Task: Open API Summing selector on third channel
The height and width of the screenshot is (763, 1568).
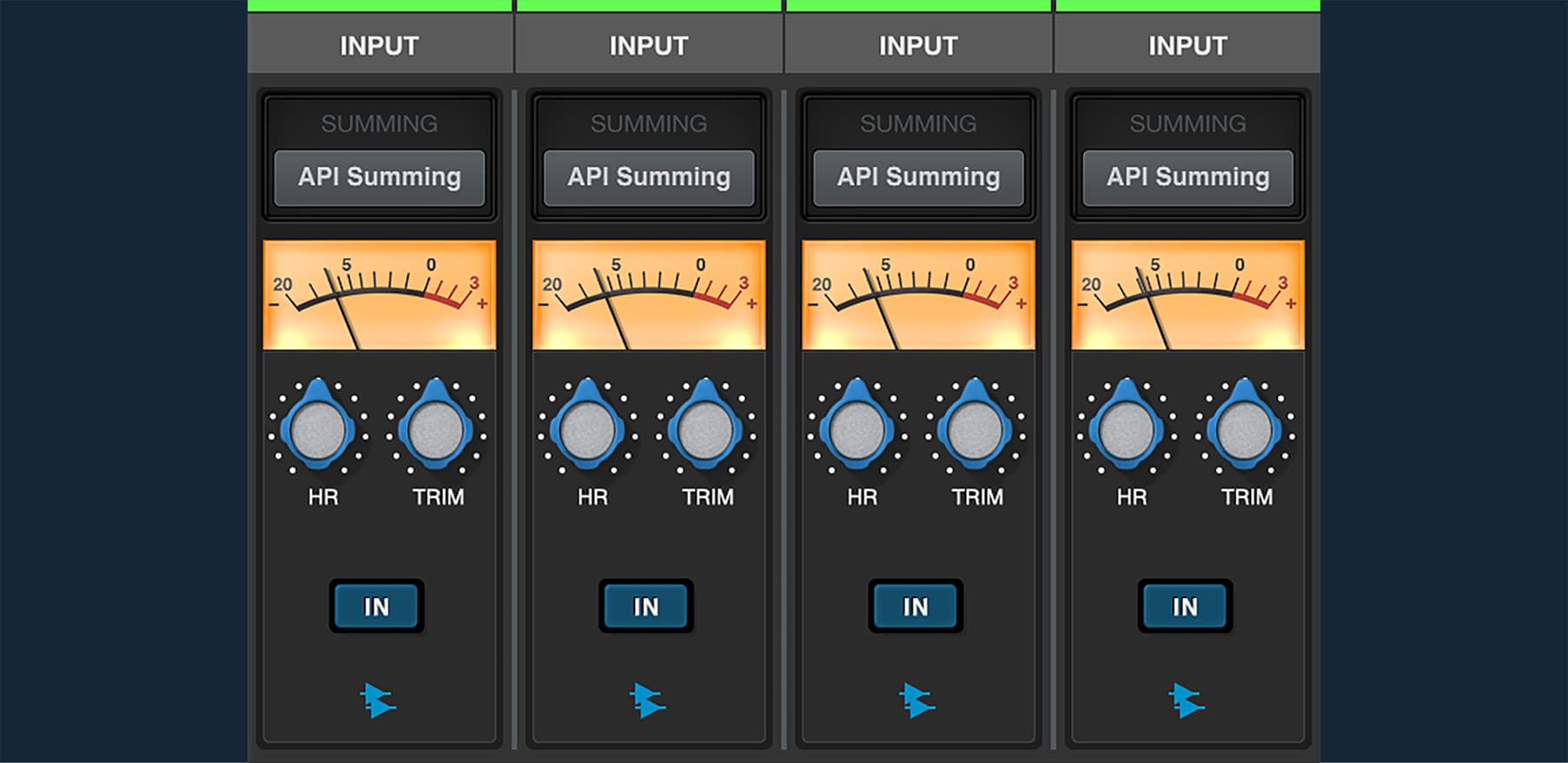Action: click(x=918, y=177)
